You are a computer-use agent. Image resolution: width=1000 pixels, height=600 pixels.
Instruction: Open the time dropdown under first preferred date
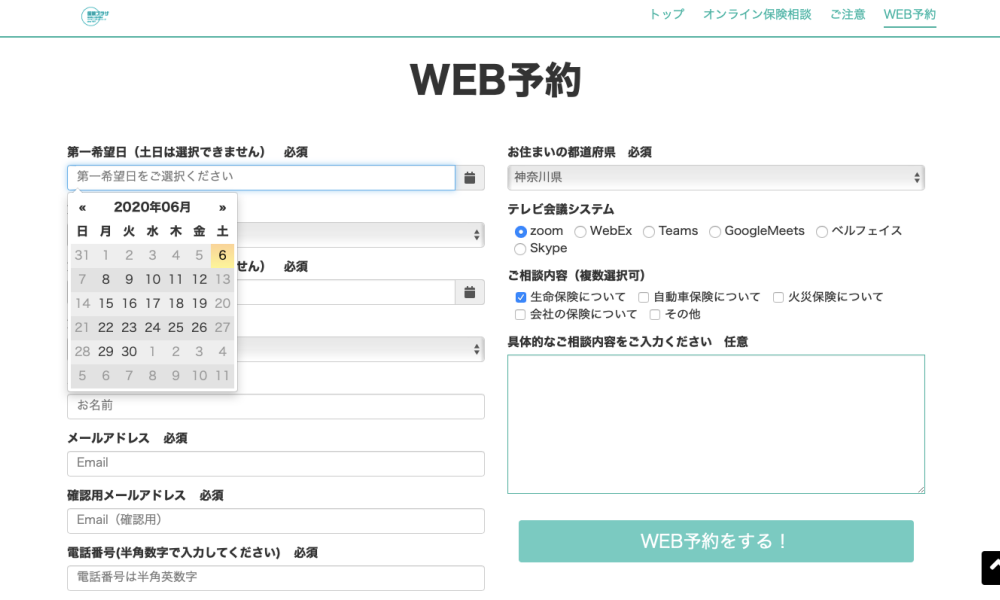[360, 235]
